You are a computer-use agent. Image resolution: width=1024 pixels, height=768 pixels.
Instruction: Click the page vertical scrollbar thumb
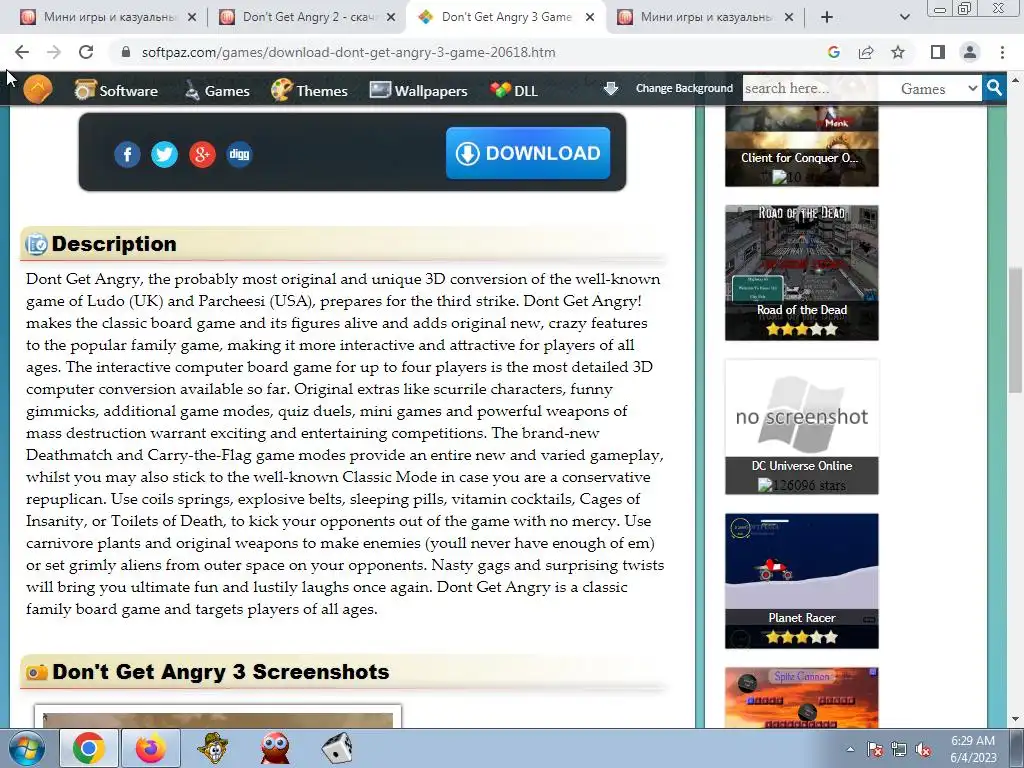pyautogui.click(x=1015, y=330)
